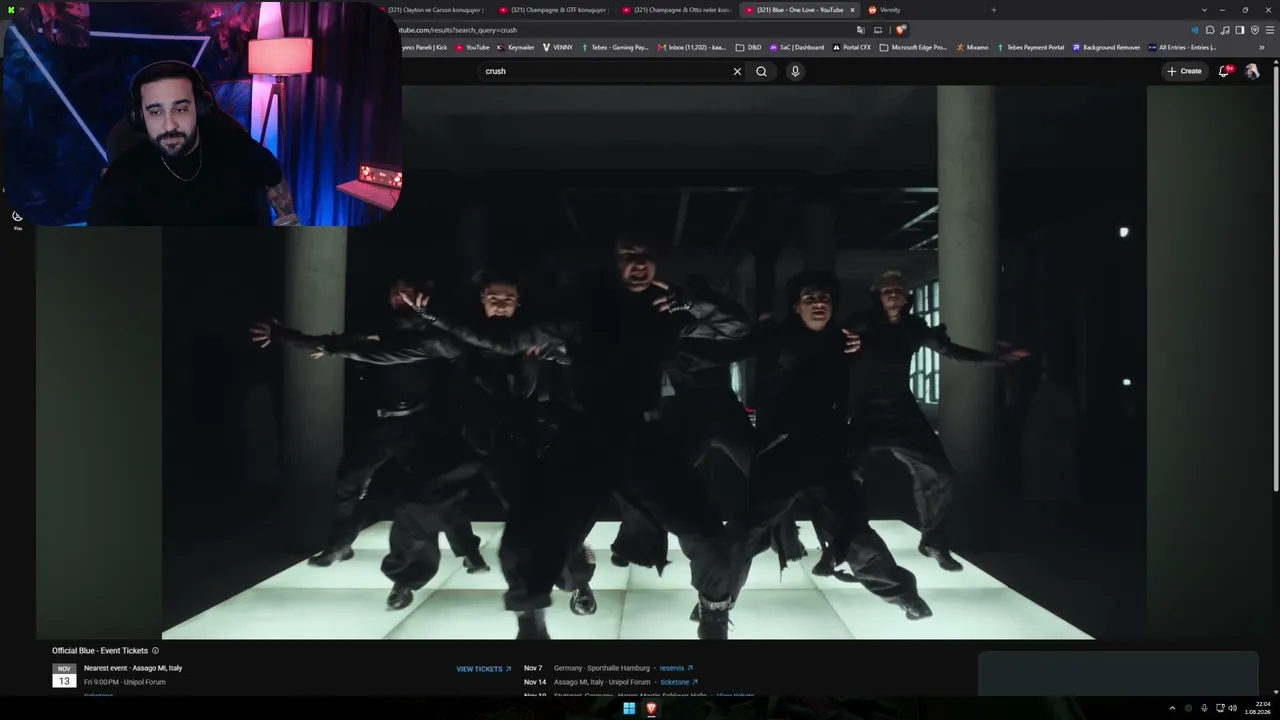The height and width of the screenshot is (720, 1280).
Task: Open the D&D bookmarks folder
Action: pyautogui.click(x=748, y=47)
